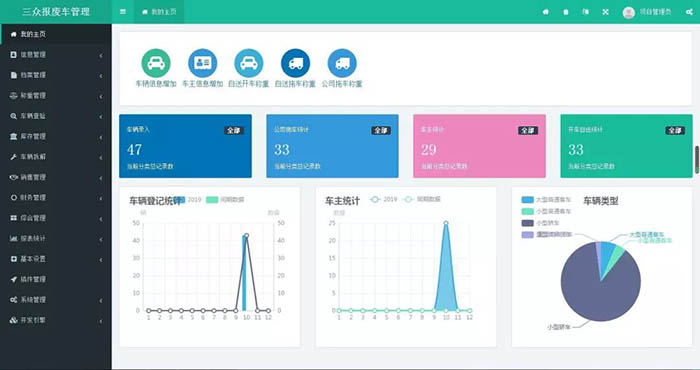Click the home icon in top right toolbar
This screenshot has height=370, width=700.
pyautogui.click(x=546, y=12)
